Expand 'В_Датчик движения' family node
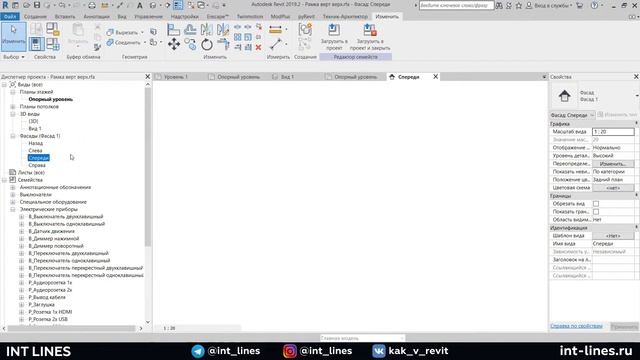 pos(22,231)
